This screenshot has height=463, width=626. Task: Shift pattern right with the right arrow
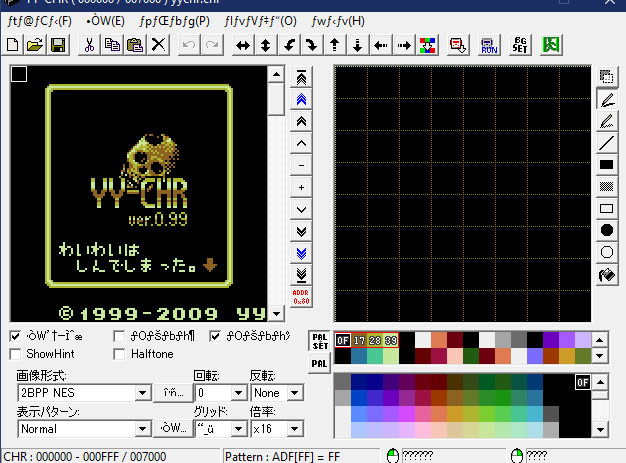pos(404,45)
